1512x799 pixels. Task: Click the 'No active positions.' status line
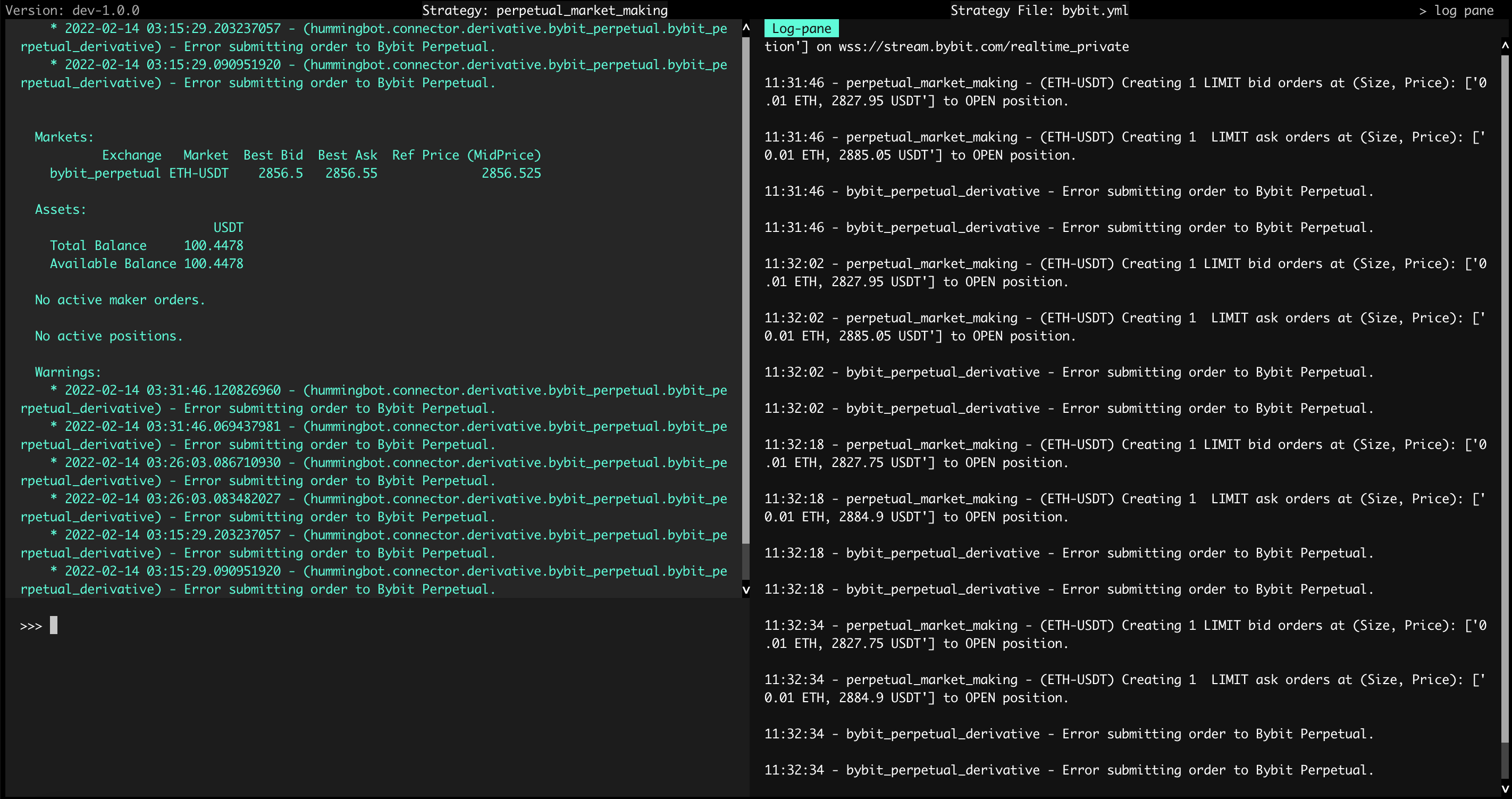point(108,336)
